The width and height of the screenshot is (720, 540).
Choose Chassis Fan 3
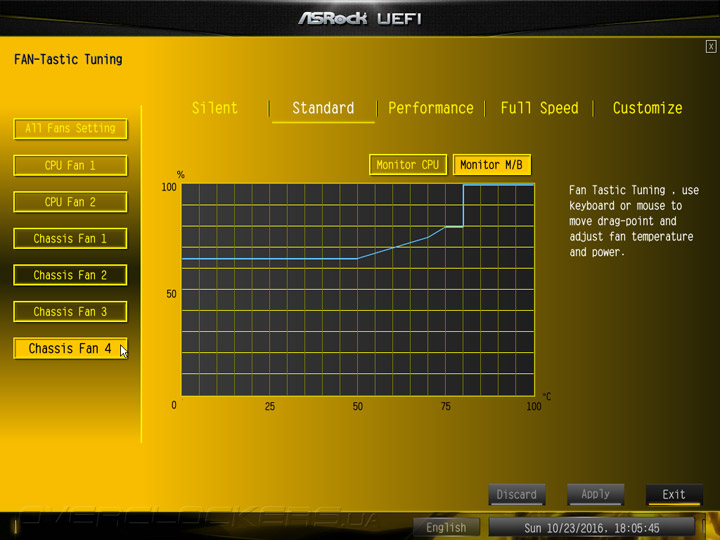pyautogui.click(x=70, y=312)
